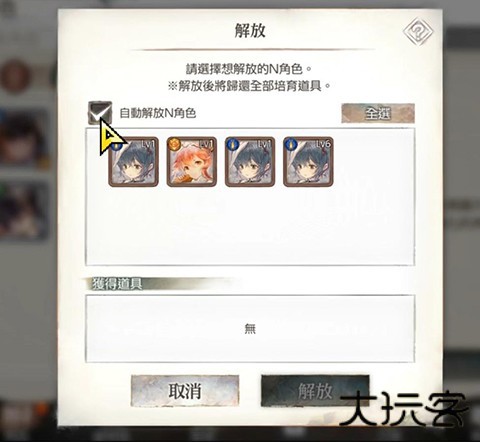The image size is (480, 442).
Task: Click the 解放 dialog title
Action: click(x=250, y=31)
